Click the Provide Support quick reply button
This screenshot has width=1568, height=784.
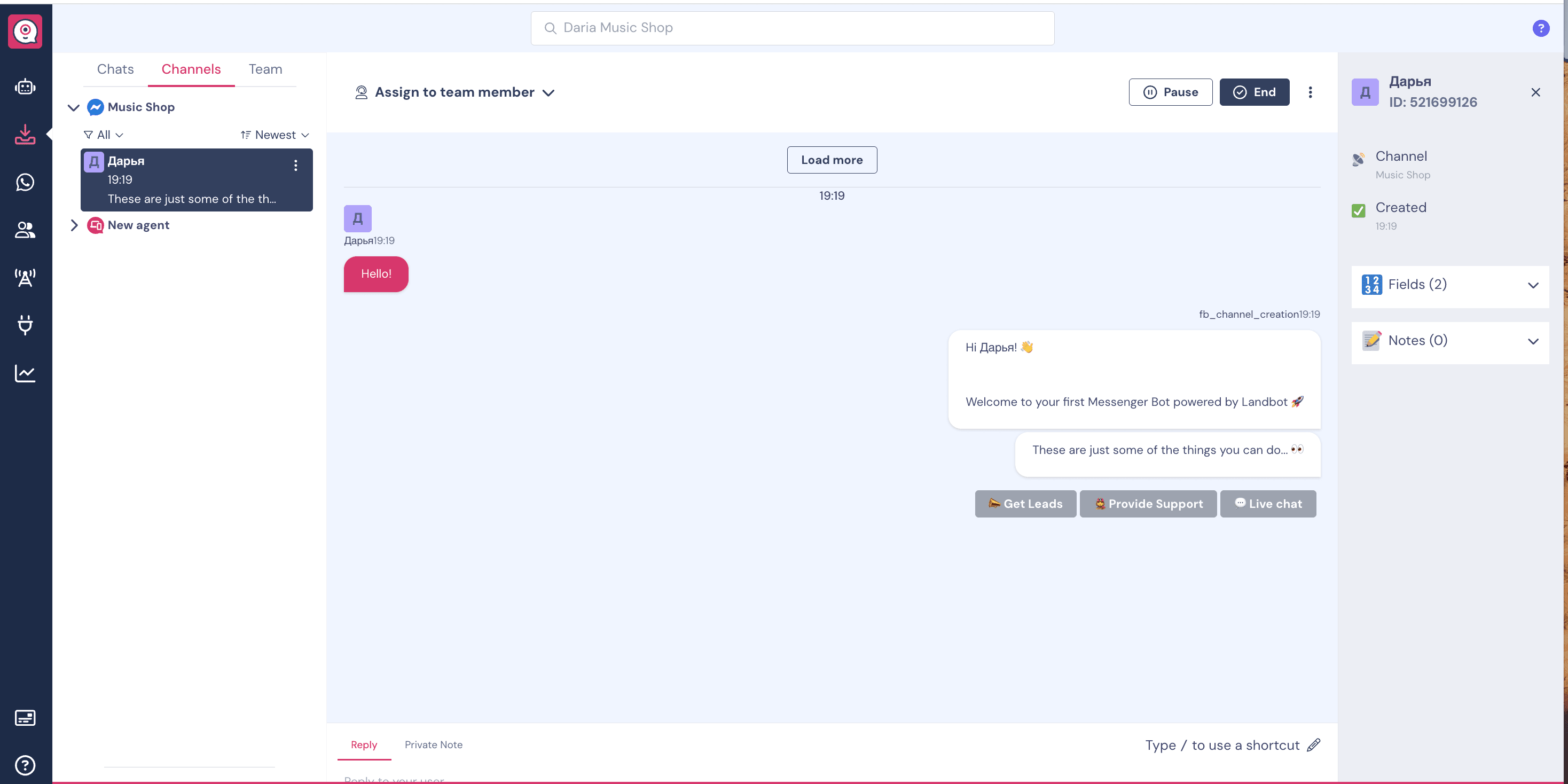pos(1149,504)
